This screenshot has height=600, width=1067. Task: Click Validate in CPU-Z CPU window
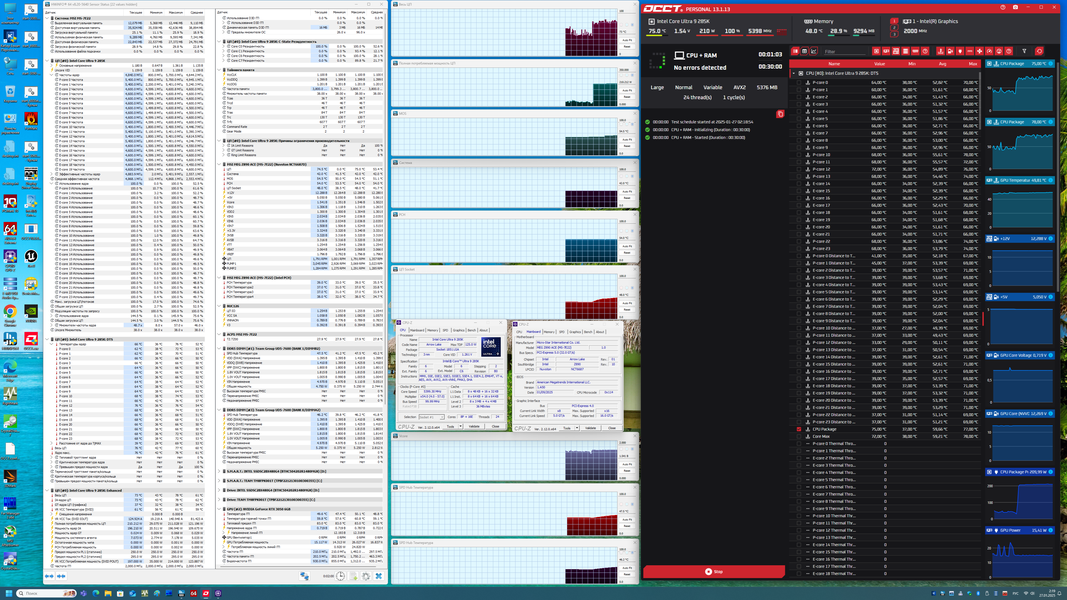[x=474, y=427]
